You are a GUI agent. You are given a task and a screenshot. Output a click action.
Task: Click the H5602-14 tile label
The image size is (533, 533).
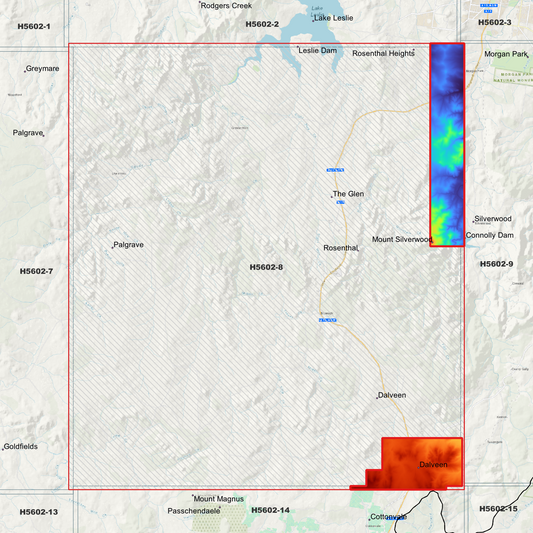click(x=270, y=510)
